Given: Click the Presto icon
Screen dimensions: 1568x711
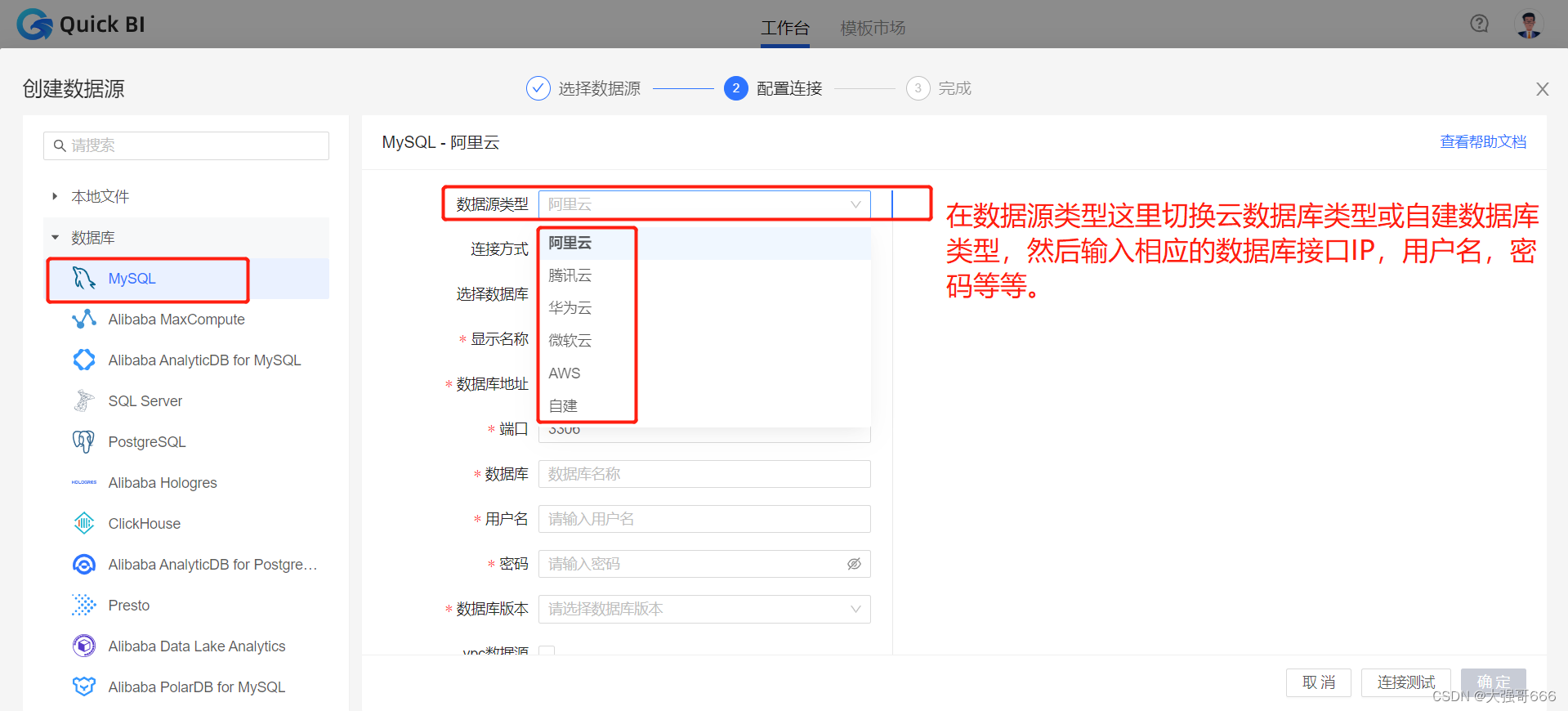Looking at the screenshot, I should tap(84, 606).
